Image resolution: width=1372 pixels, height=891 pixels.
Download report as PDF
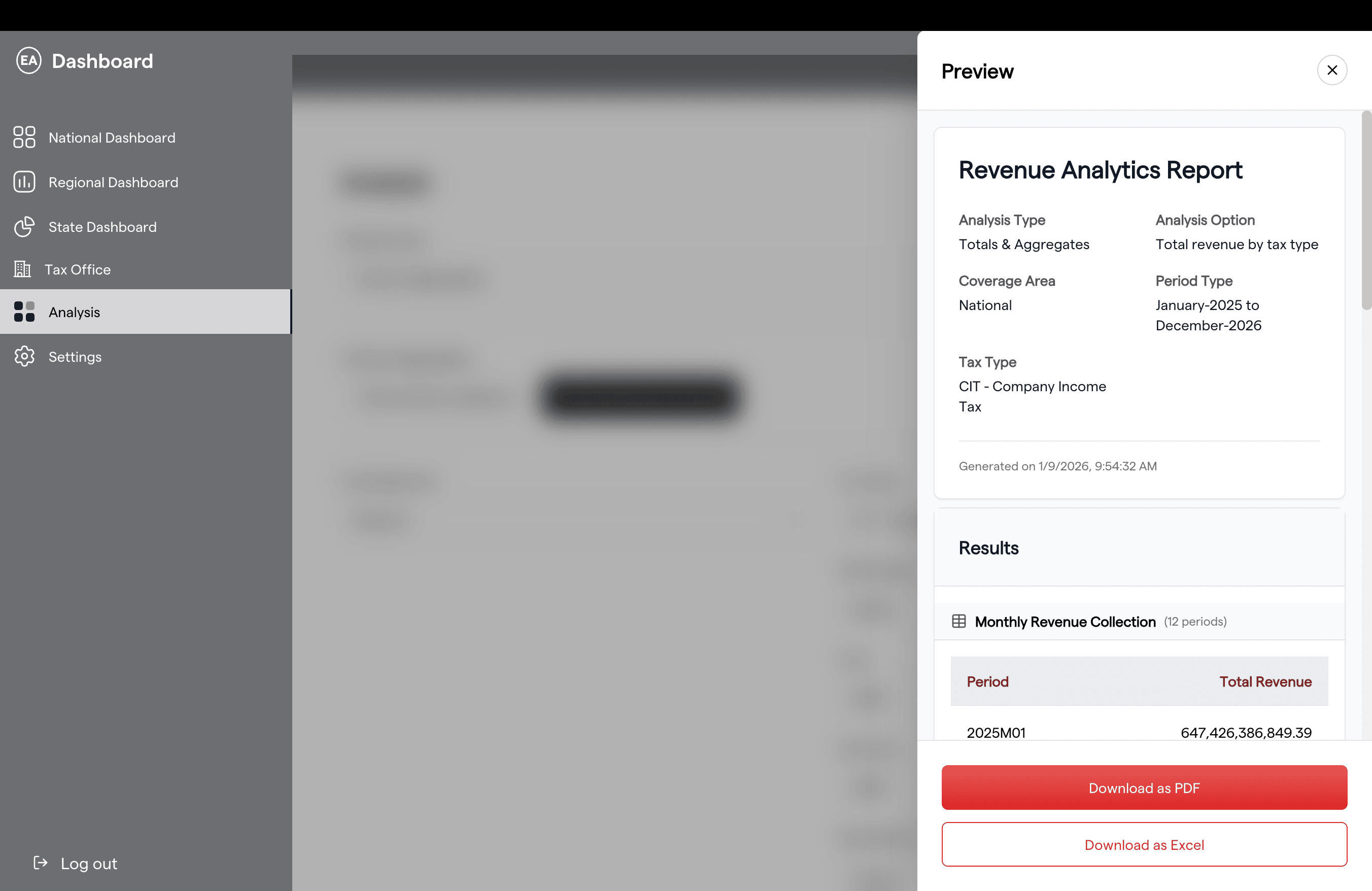[1144, 787]
